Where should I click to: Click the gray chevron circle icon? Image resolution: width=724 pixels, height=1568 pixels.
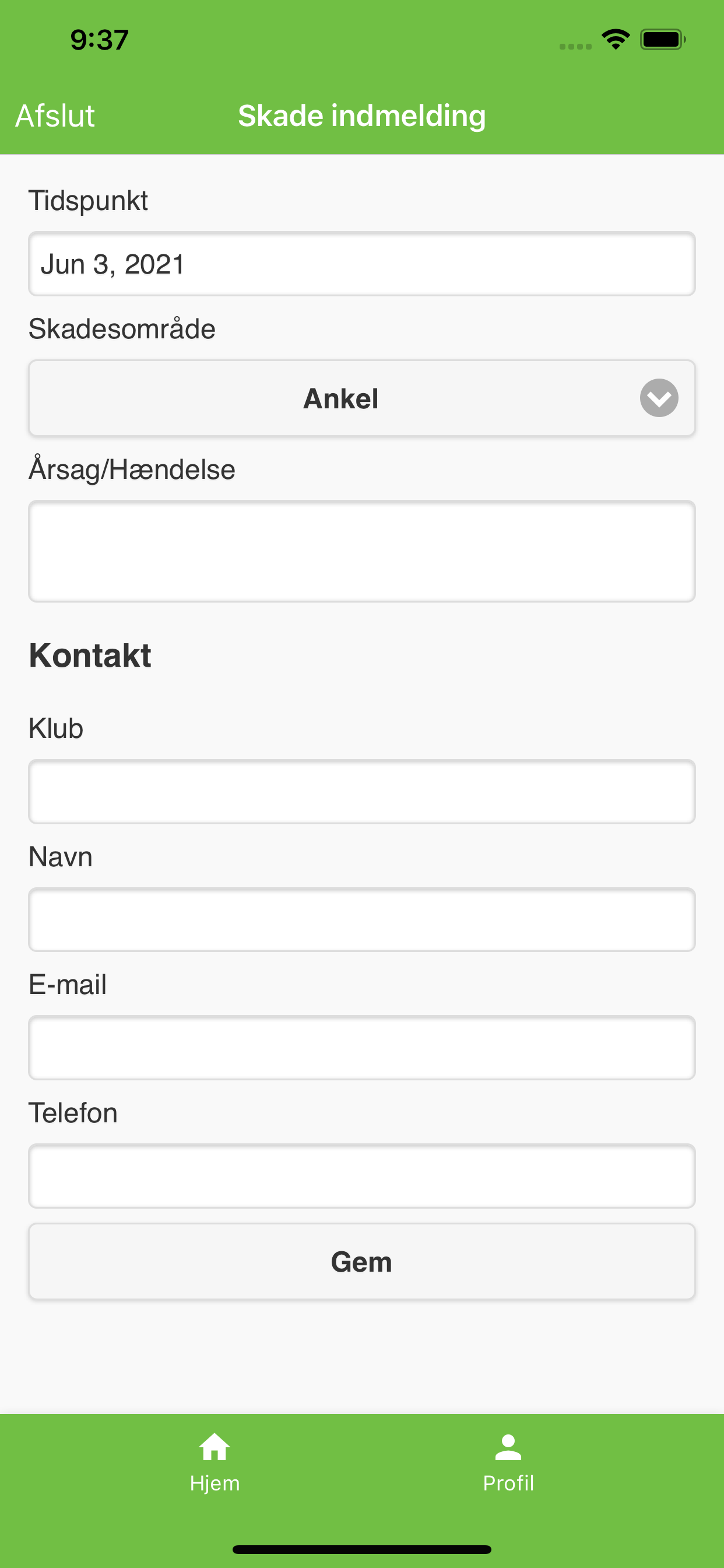click(659, 398)
